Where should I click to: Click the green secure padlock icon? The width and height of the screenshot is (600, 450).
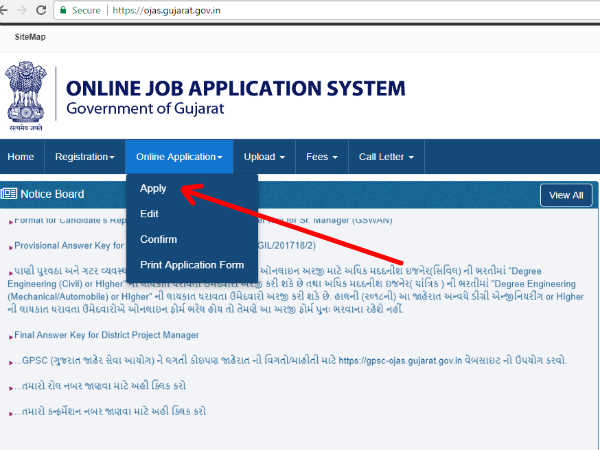pyautogui.click(x=63, y=10)
